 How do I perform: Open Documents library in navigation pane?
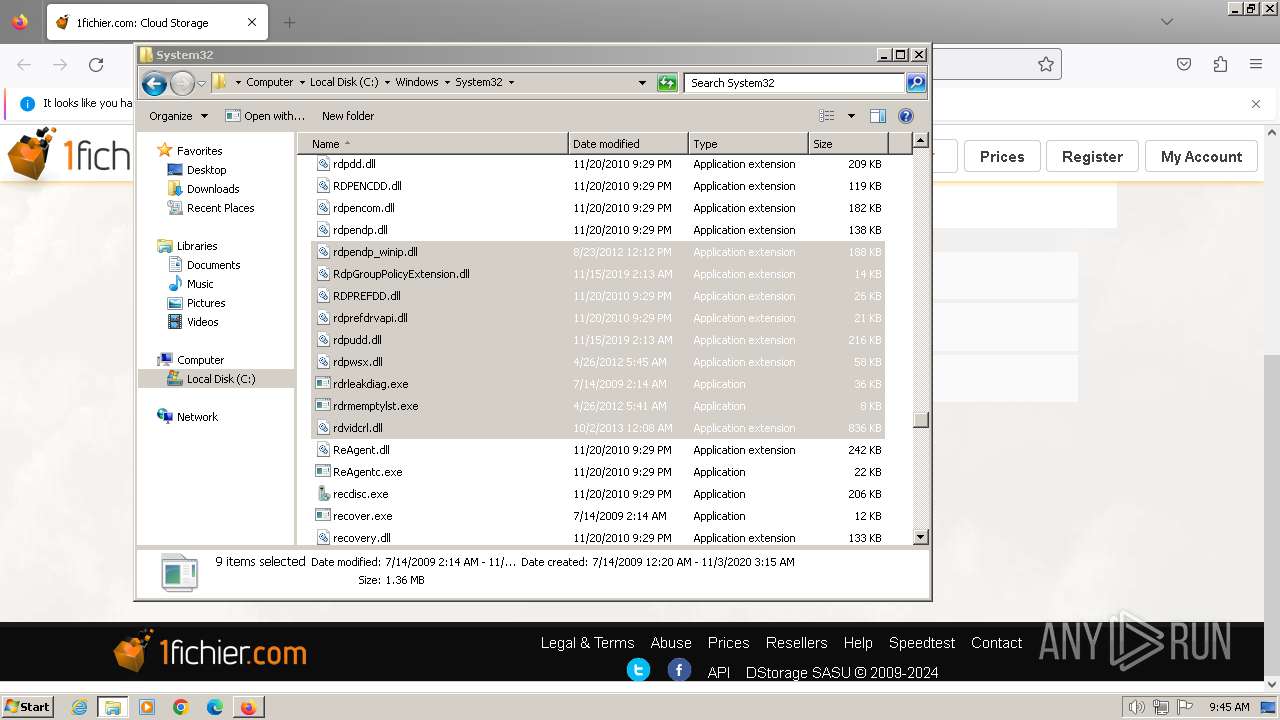coord(213,265)
